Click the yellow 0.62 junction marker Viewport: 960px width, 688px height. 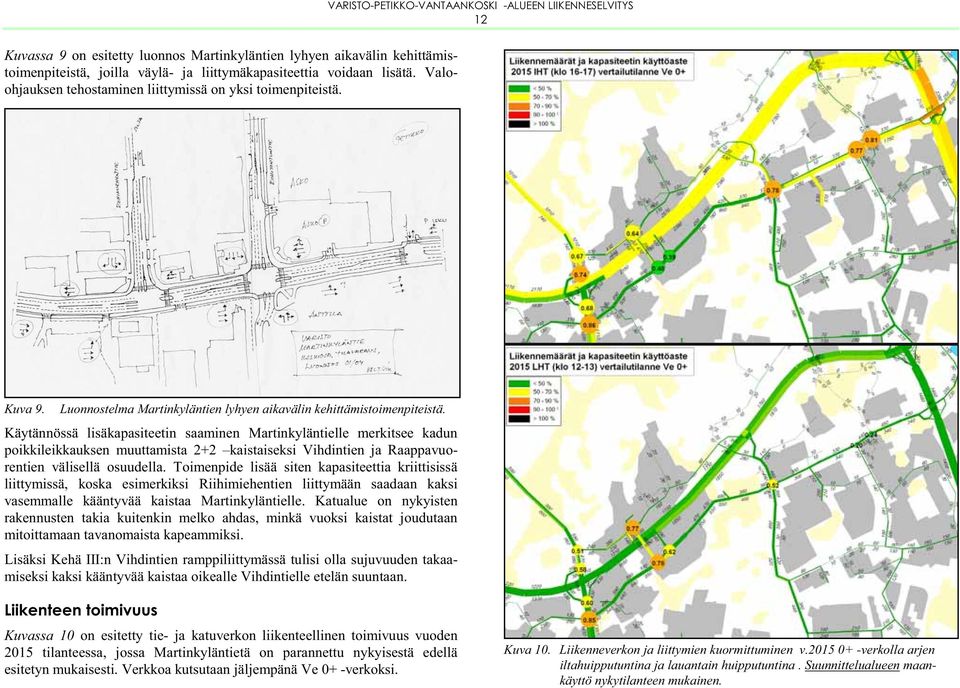coord(669,552)
